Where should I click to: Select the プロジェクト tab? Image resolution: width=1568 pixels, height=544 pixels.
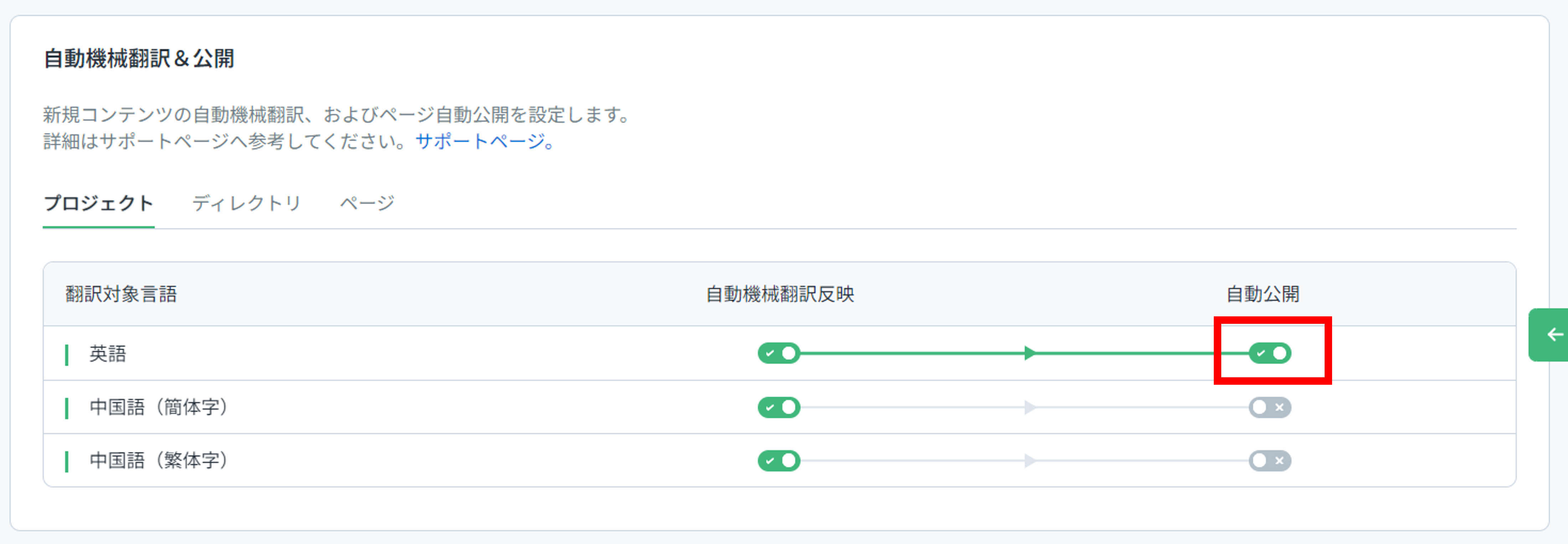98,203
